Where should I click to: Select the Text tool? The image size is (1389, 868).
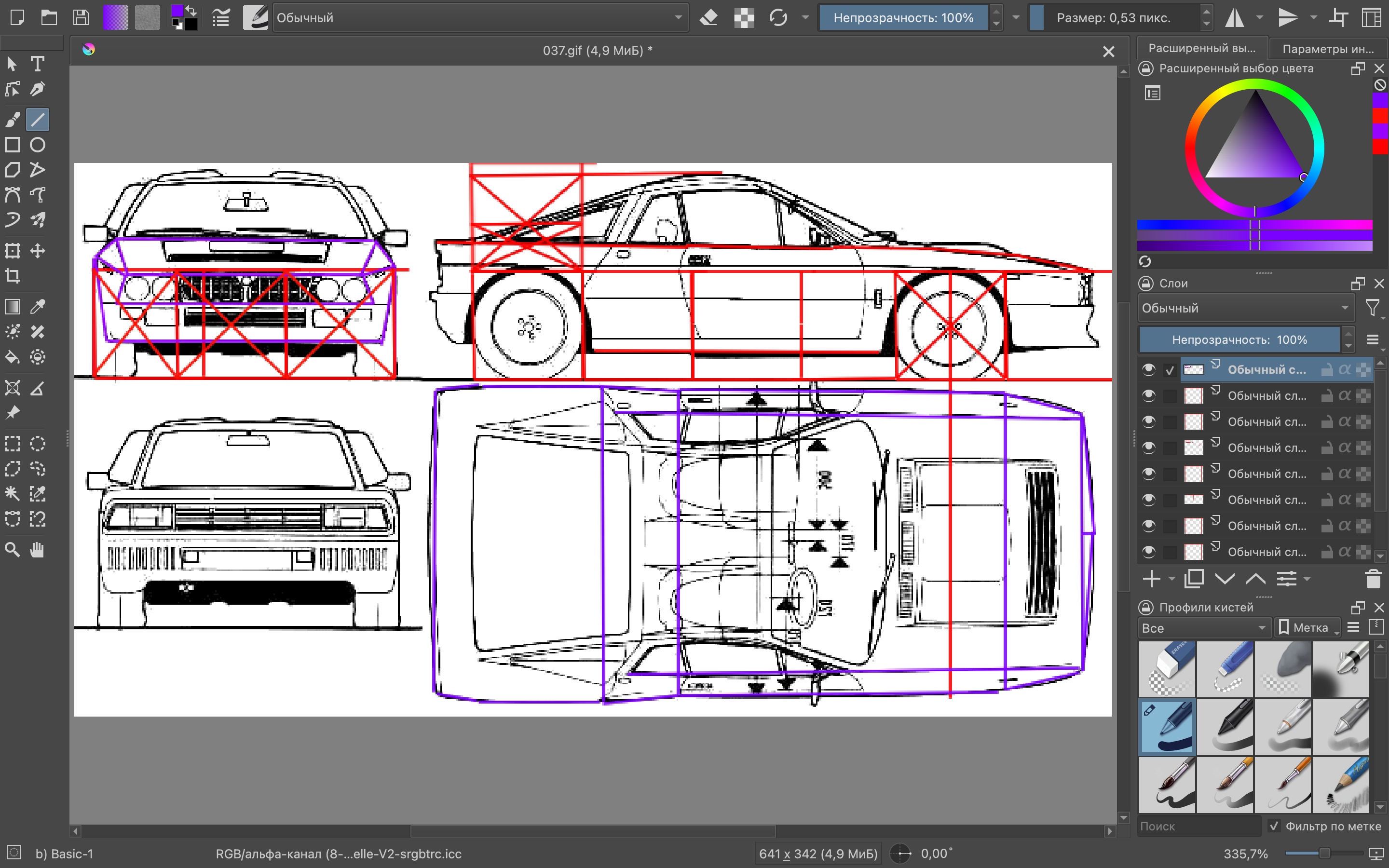(37, 64)
